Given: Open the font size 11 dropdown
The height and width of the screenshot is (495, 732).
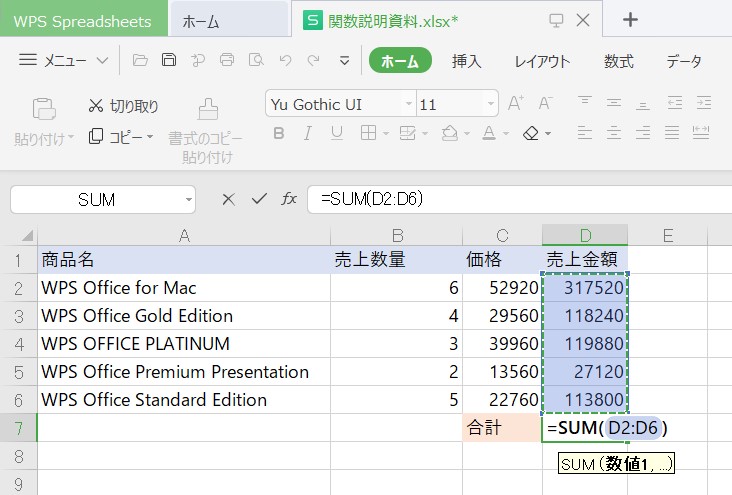Looking at the screenshot, I should (490, 104).
